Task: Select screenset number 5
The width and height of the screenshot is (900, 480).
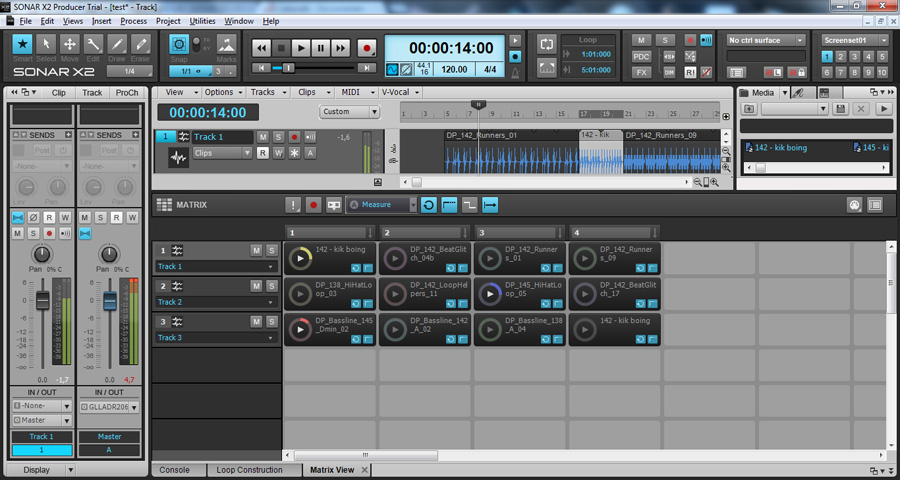Action: point(883,56)
